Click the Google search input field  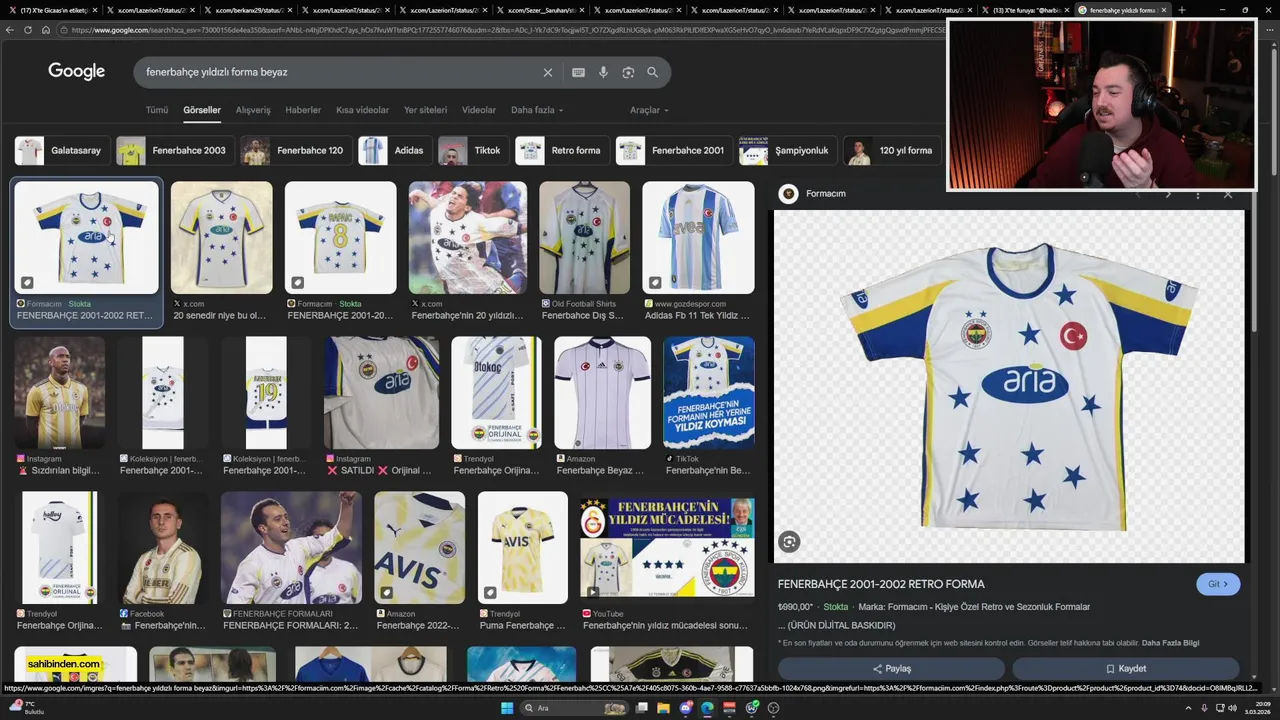pos(340,72)
